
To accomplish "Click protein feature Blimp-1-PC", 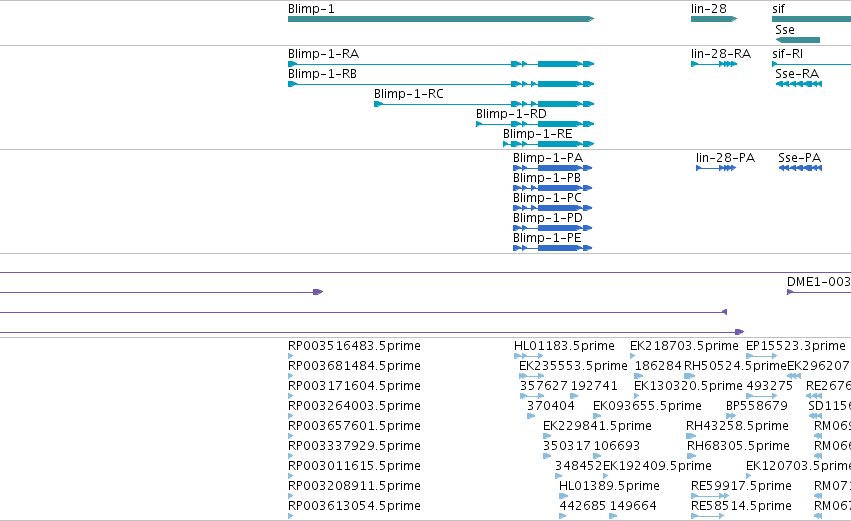I will click(x=552, y=208).
